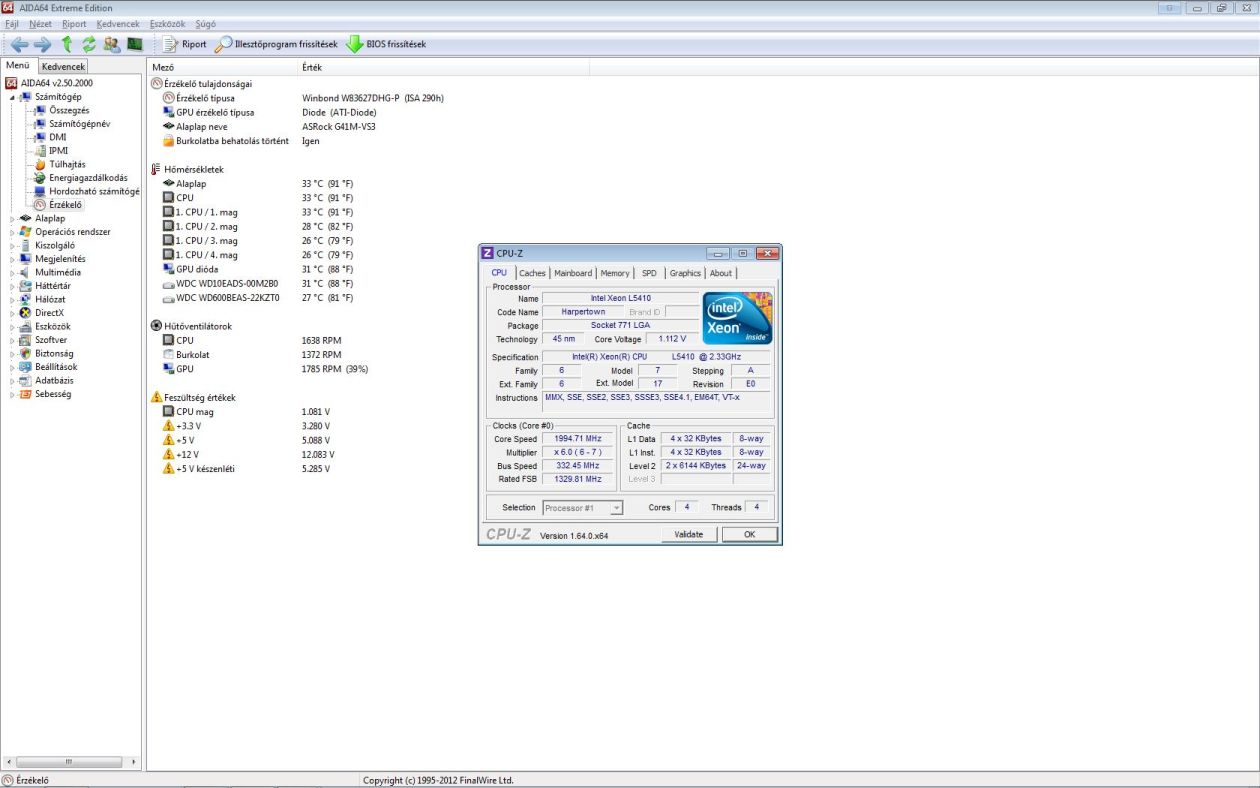Select the Számítógépnév tree item
Viewport: 1260px width, 788px height.
click(x=79, y=124)
